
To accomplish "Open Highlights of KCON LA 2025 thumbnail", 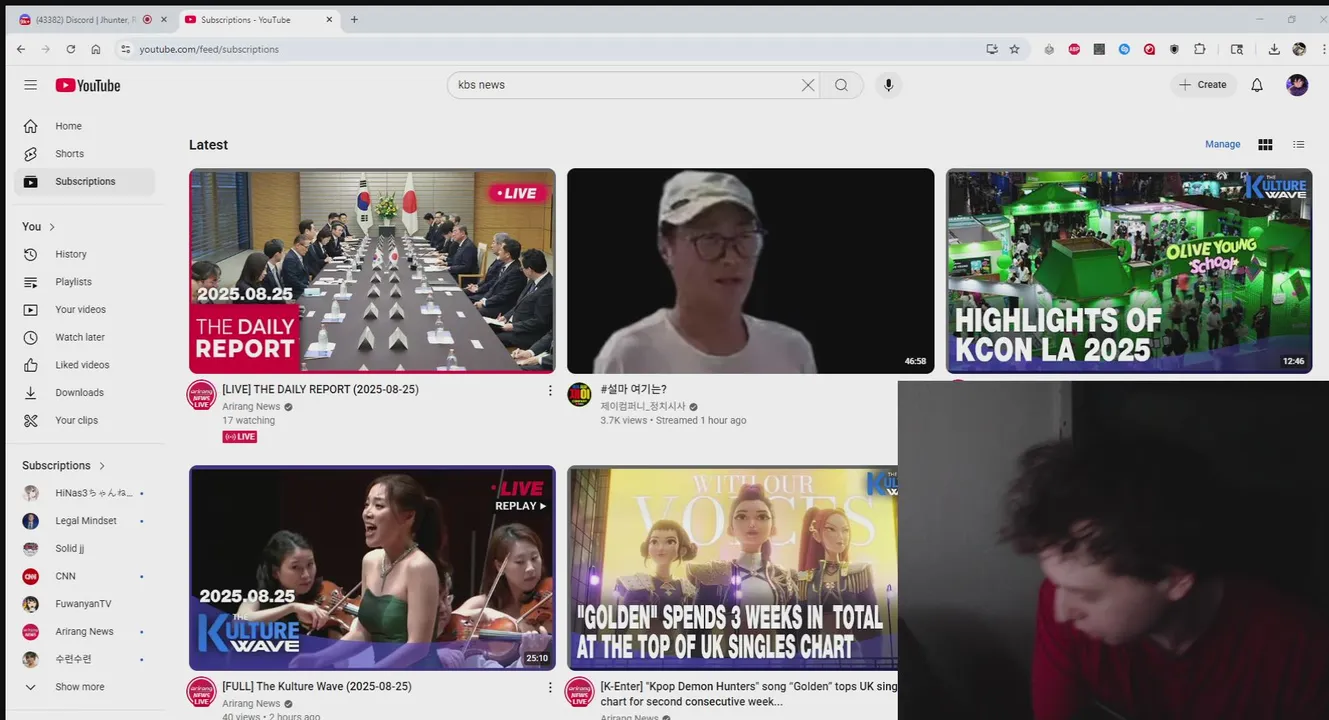I will pos(1129,271).
